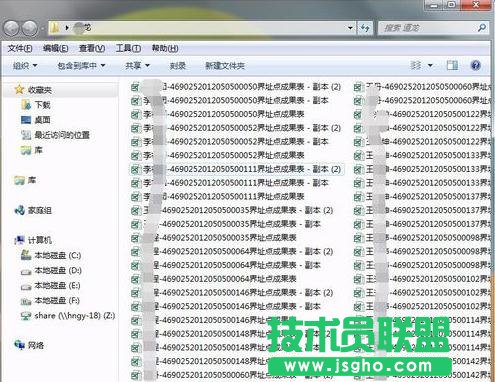Image resolution: width=495 pixels, height=382 pixels.
Task: Click the 家庭组 icon in sidebar
Action: [x=19, y=210]
